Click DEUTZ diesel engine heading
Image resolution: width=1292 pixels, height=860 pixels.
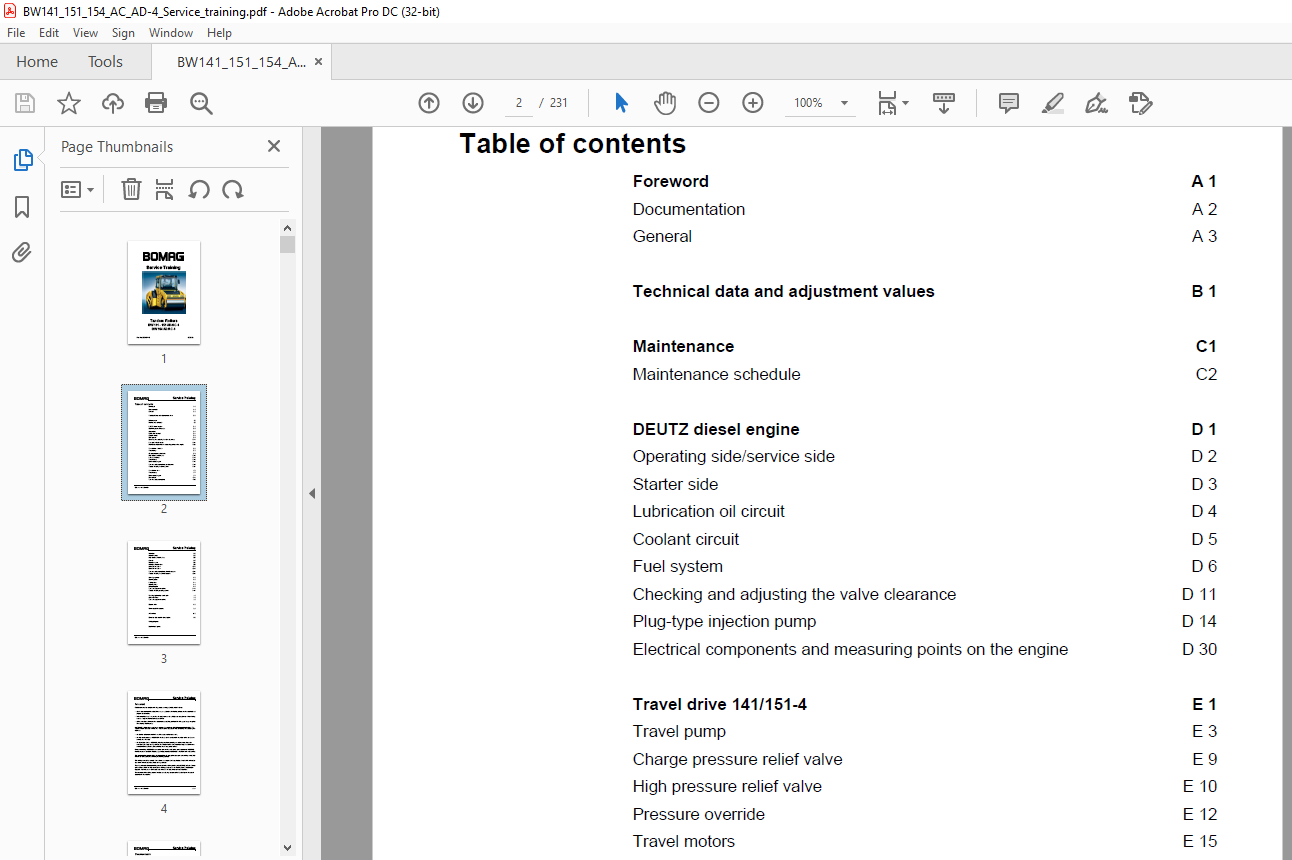(x=716, y=429)
